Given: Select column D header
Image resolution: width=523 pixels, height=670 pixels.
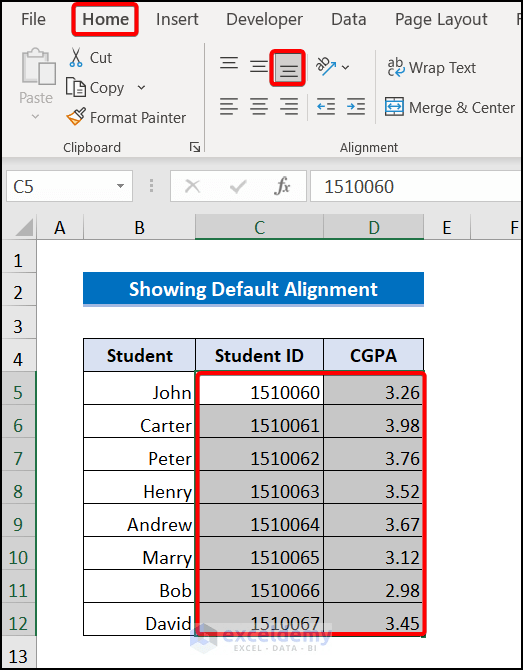Looking at the screenshot, I should [x=373, y=227].
